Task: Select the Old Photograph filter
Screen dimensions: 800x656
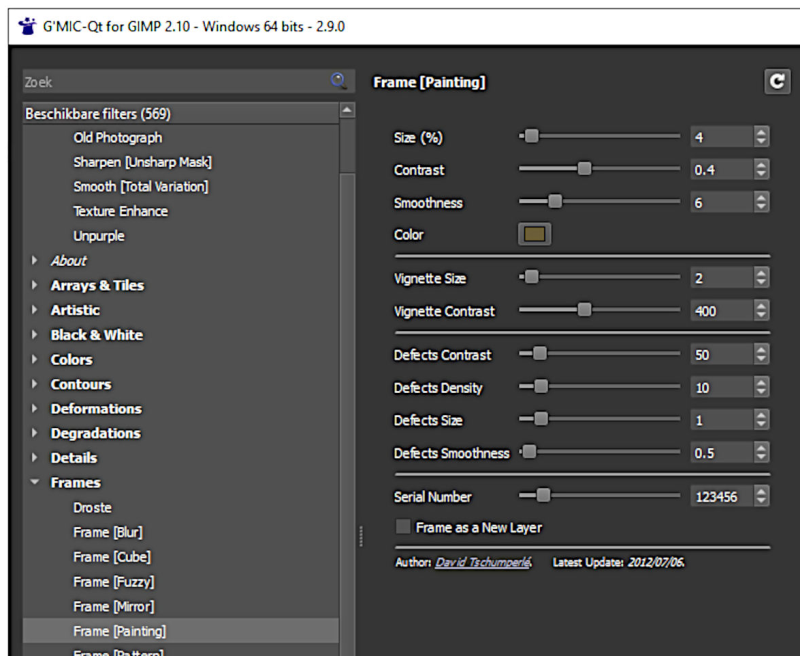Action: (x=118, y=137)
